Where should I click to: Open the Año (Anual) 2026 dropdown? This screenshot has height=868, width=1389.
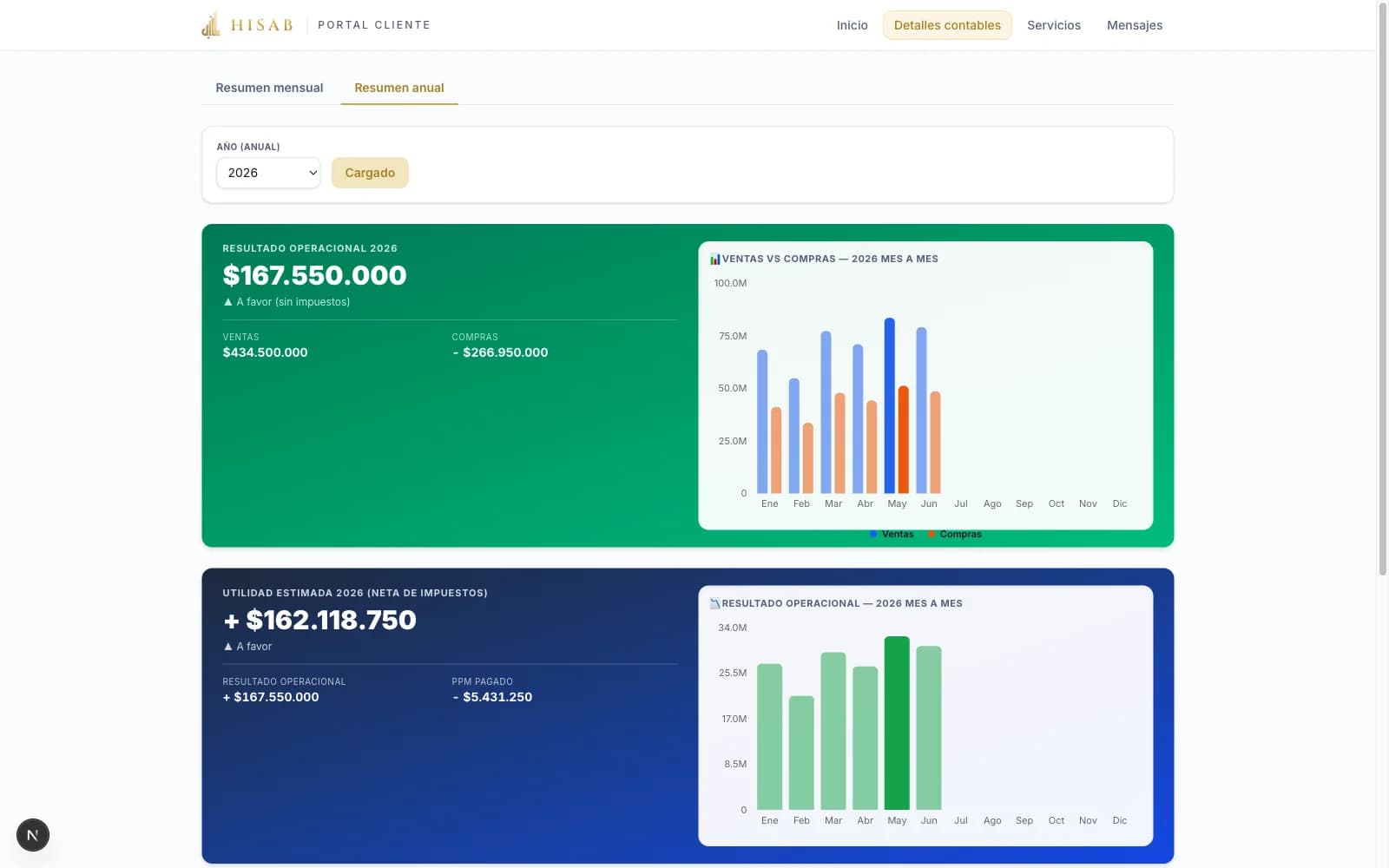click(268, 173)
